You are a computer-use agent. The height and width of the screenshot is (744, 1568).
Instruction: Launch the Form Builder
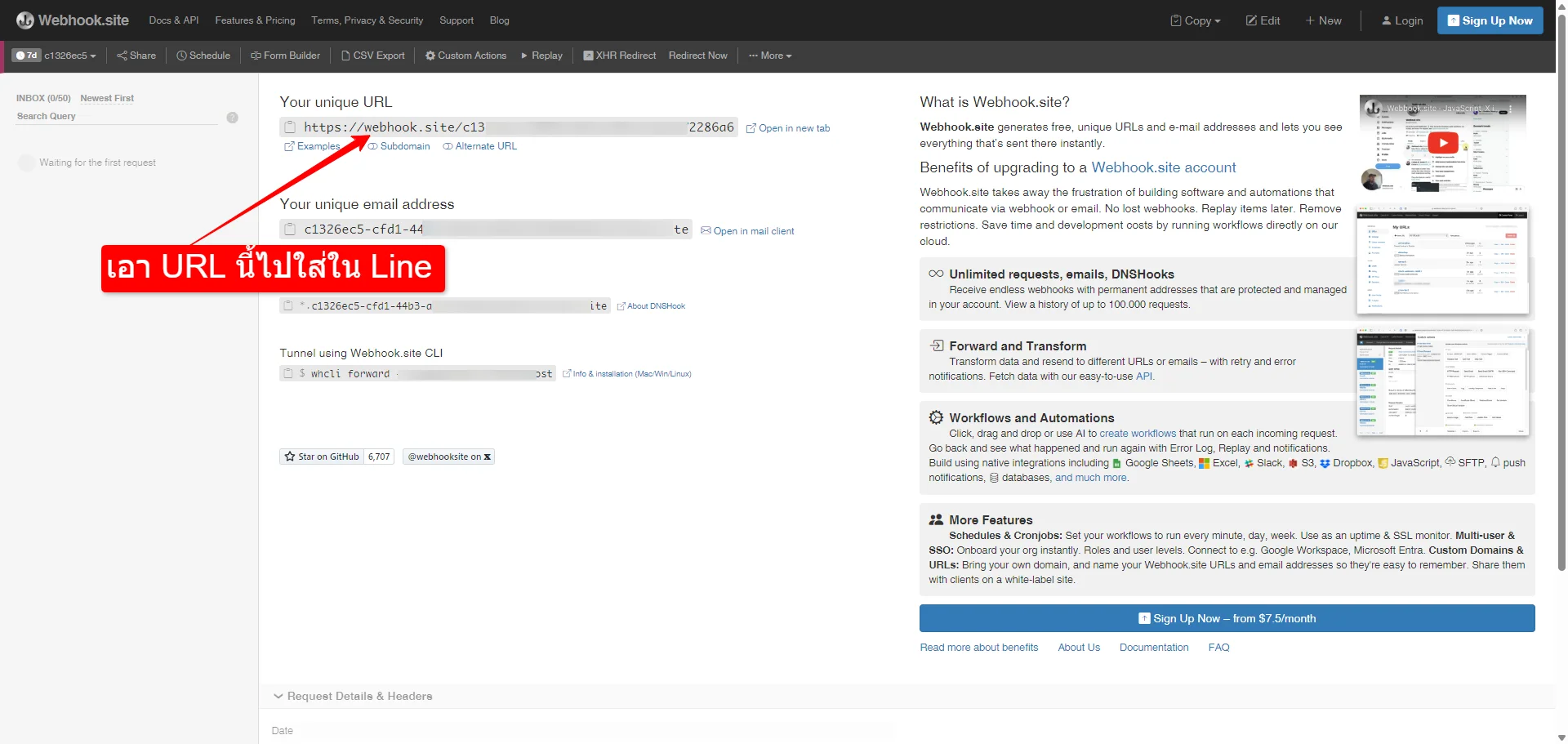click(285, 56)
